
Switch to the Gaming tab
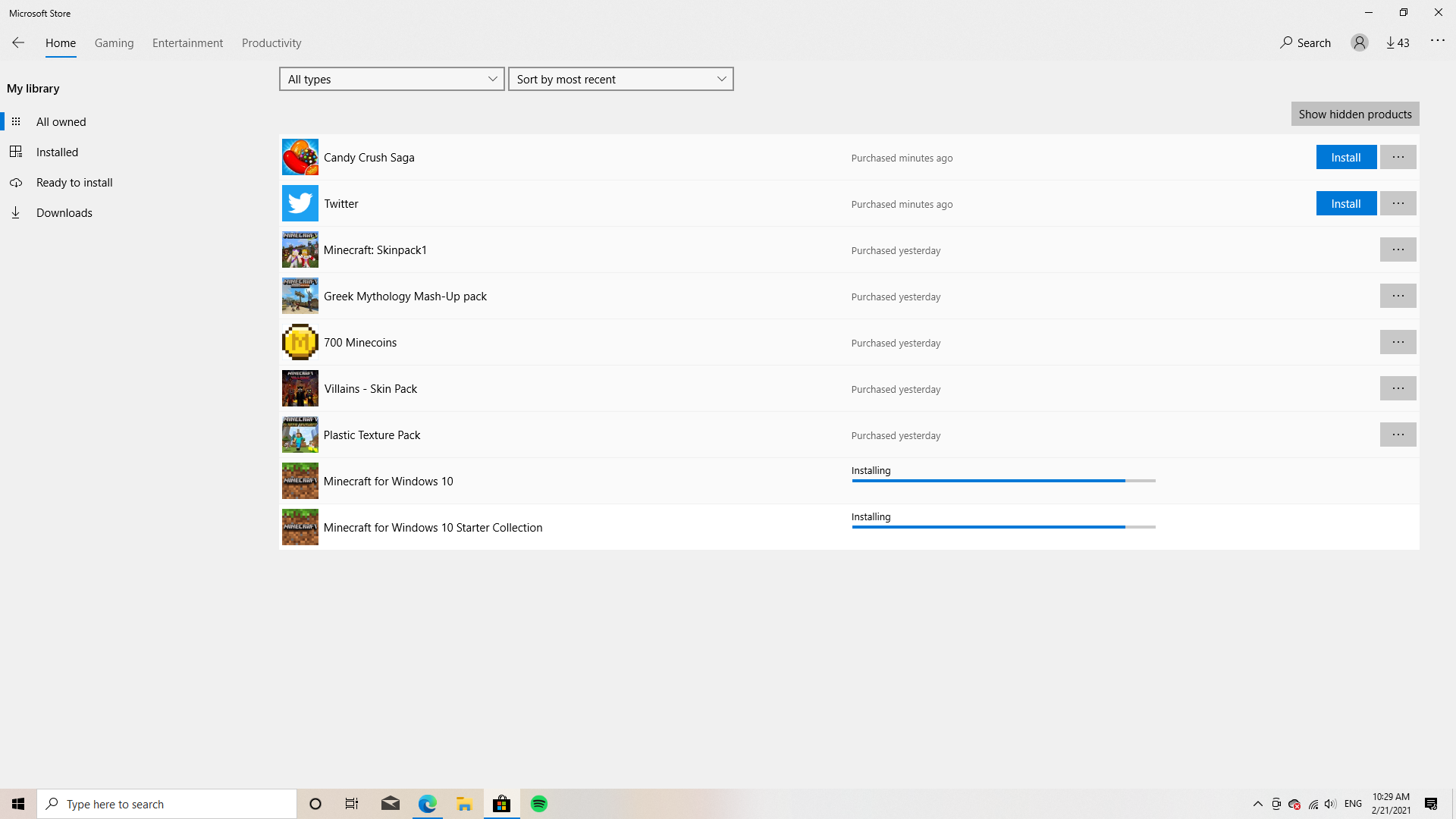point(115,43)
